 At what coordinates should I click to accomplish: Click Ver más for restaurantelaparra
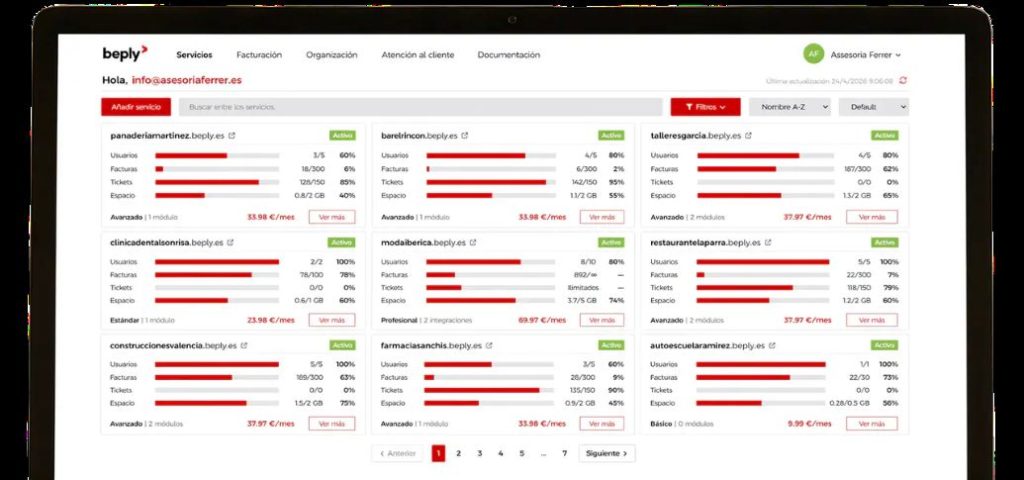(872, 321)
